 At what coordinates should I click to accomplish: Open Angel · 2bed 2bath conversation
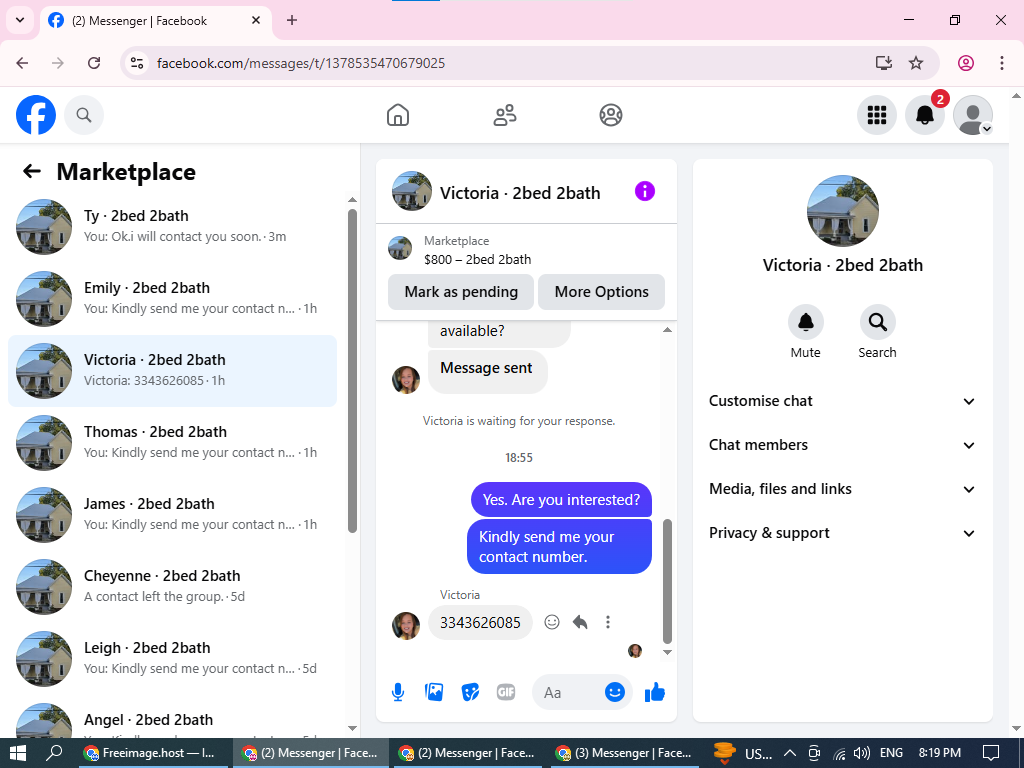[172, 720]
